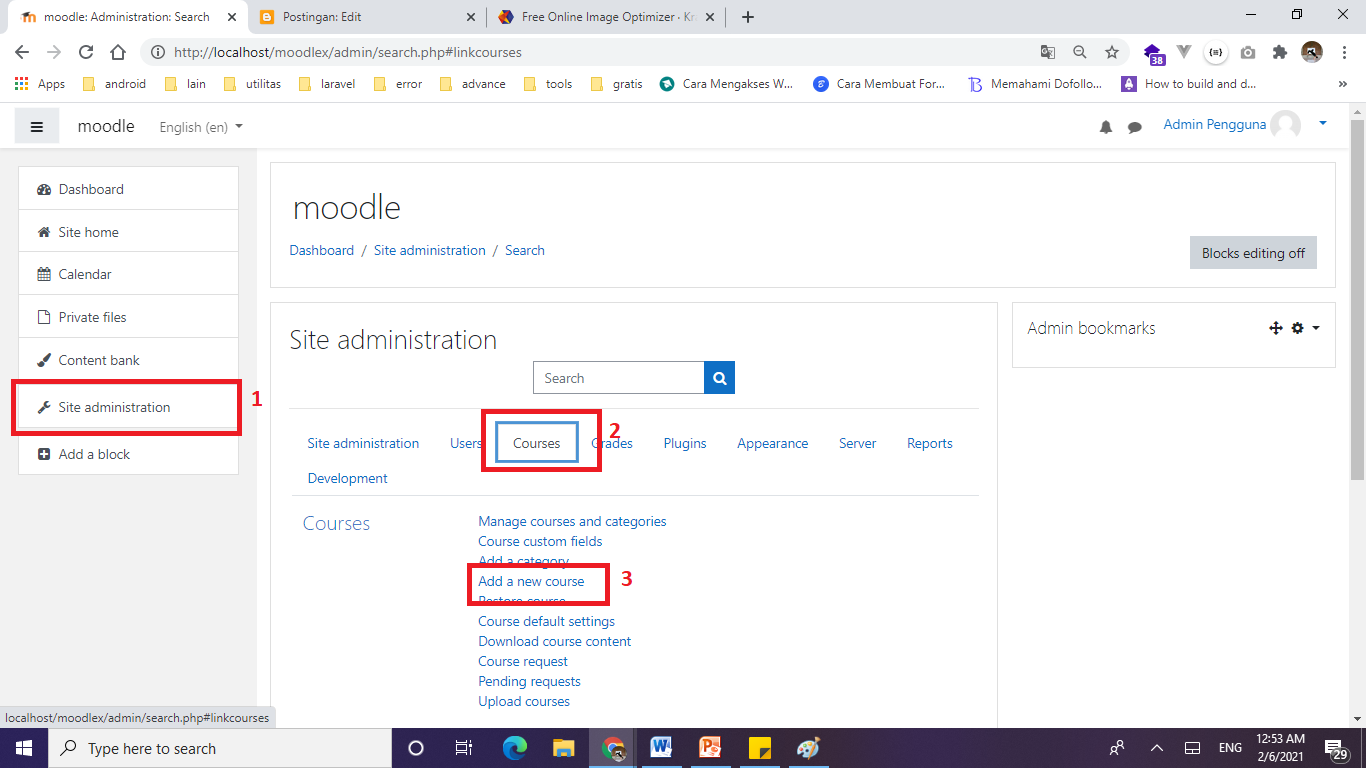The width and height of the screenshot is (1366, 768).
Task: Focus the Site administration search field
Action: click(619, 378)
